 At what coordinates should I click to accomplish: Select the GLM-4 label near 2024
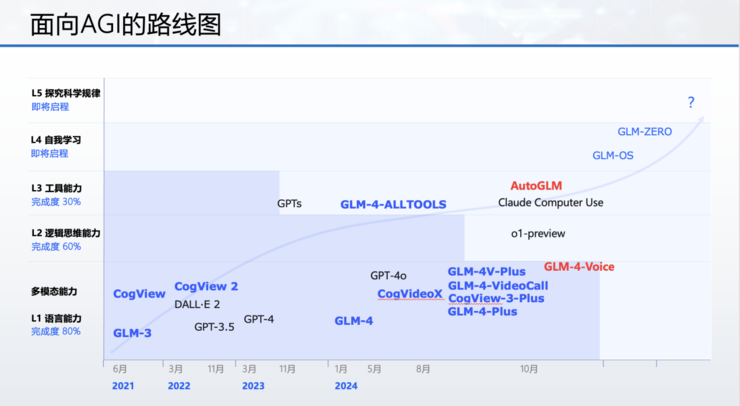coord(353,321)
